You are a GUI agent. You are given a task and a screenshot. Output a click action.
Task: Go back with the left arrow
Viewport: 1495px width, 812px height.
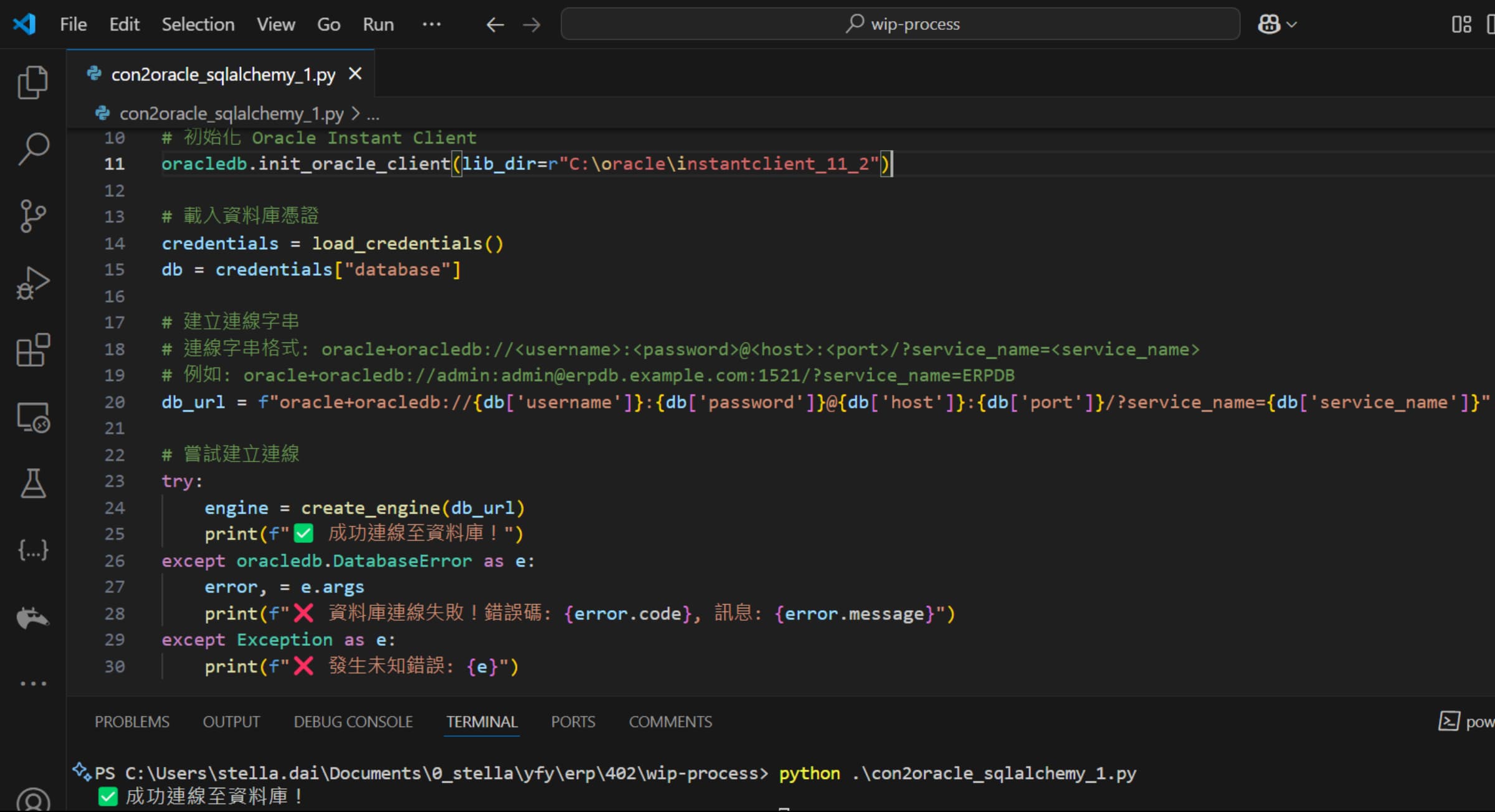click(x=495, y=25)
